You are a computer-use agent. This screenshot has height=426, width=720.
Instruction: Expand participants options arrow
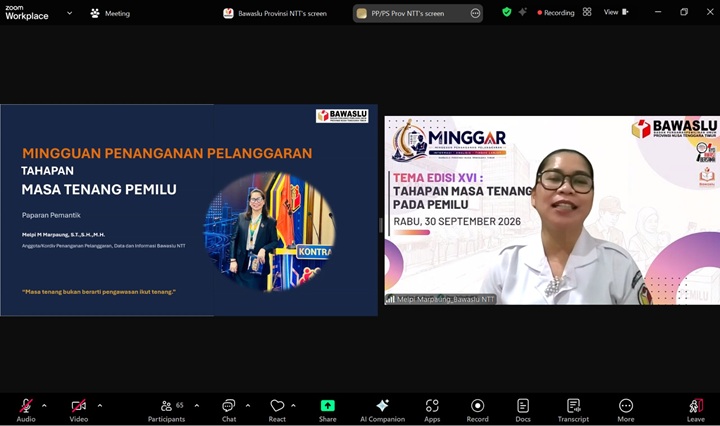[x=197, y=406]
